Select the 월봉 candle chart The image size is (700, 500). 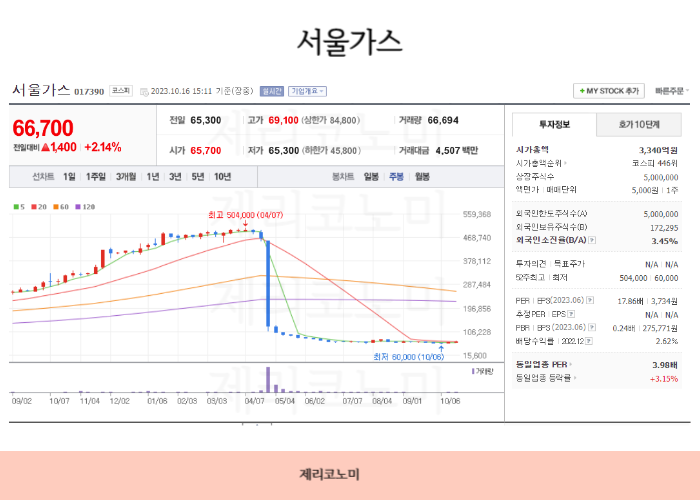pyautogui.click(x=422, y=177)
